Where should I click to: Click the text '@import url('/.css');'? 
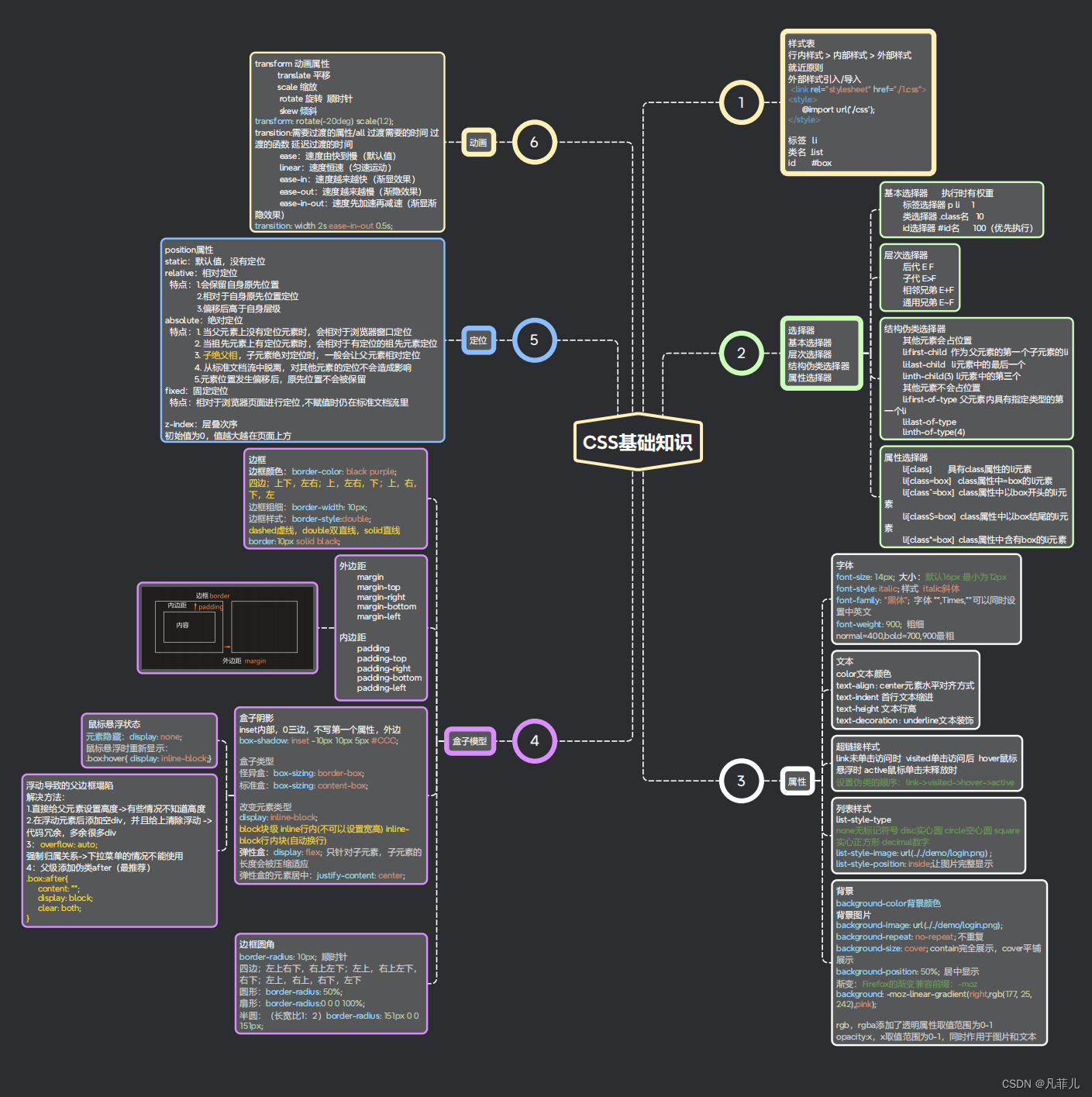click(839, 109)
